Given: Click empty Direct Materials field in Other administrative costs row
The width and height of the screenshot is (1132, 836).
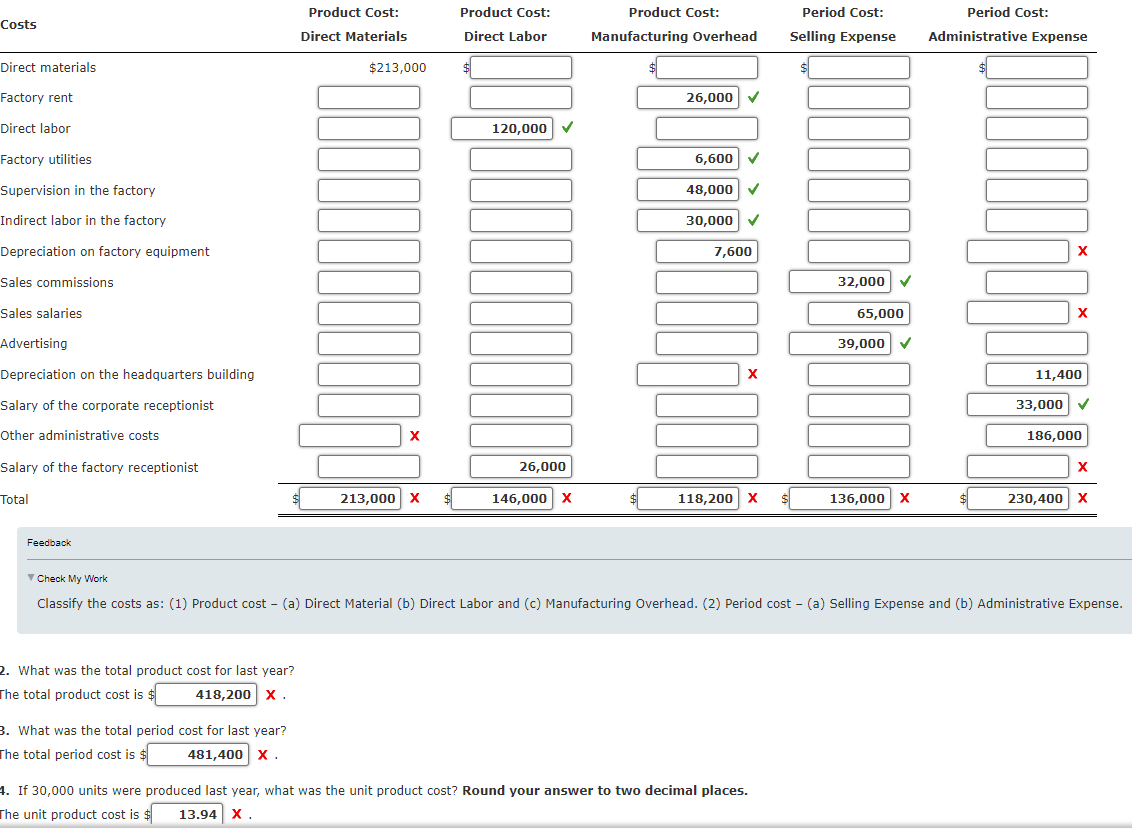Looking at the screenshot, I should pos(350,435).
